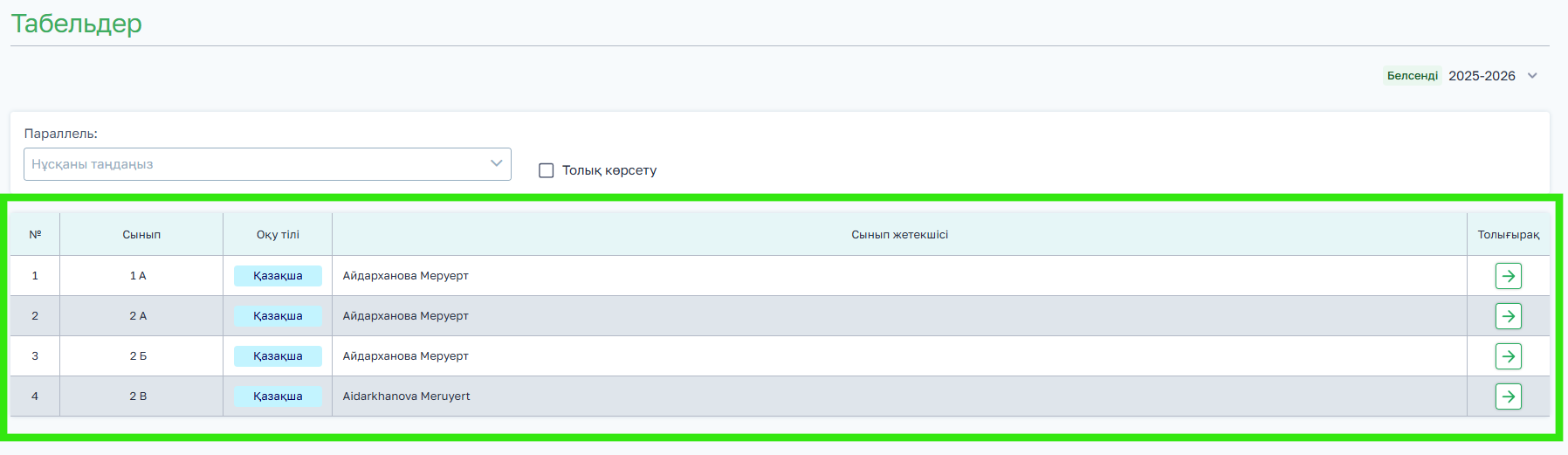
Task: Click the Толығырақ column header
Action: click(1508, 235)
